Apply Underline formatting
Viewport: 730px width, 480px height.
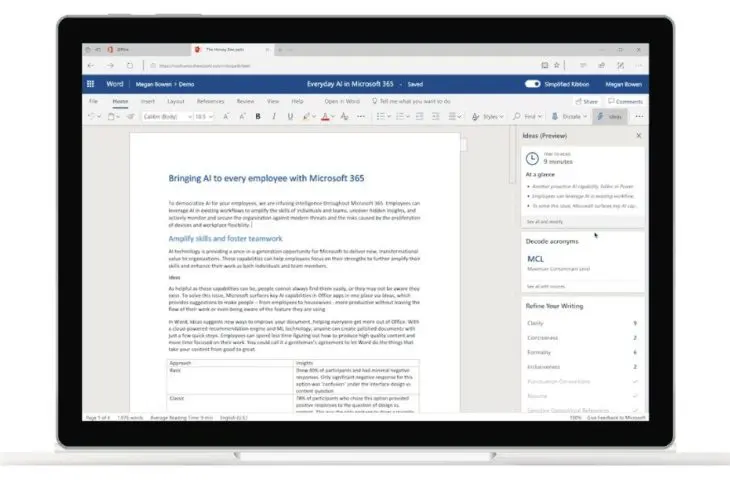pyautogui.click(x=291, y=116)
